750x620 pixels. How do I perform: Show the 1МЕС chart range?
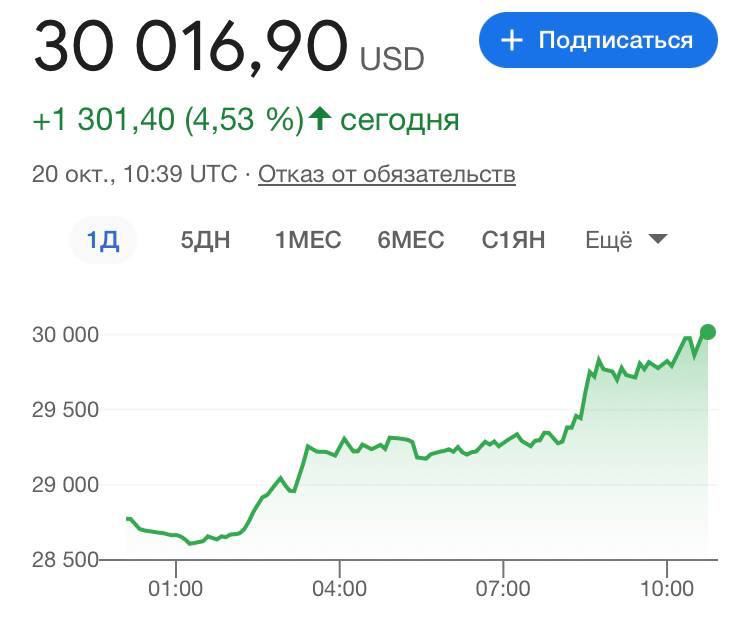pos(308,240)
